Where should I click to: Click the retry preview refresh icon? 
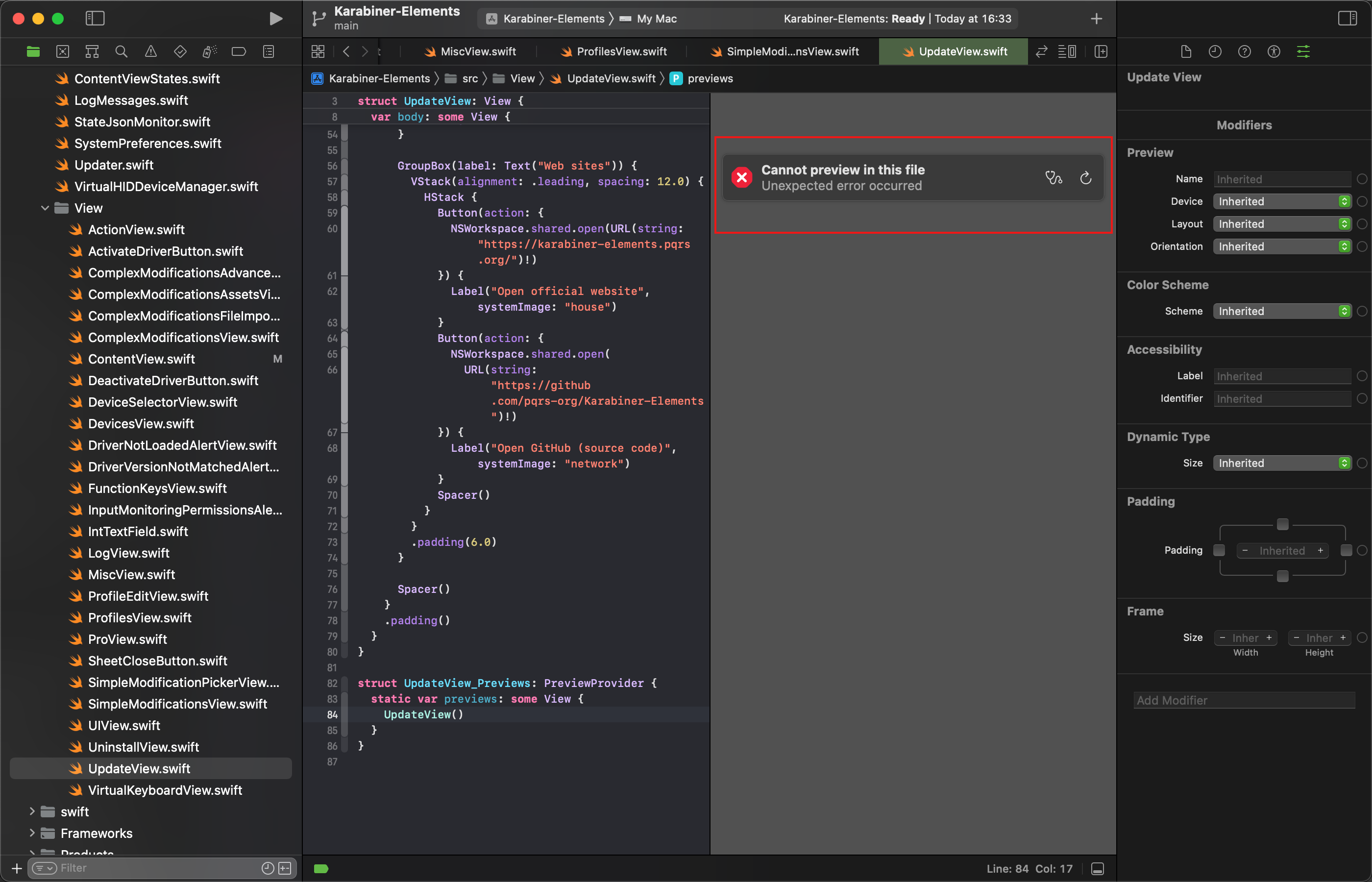click(x=1085, y=177)
